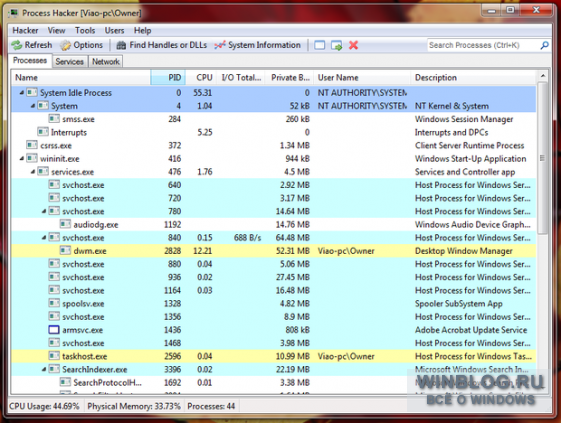The image size is (561, 423).
Task: Click the Refresh toolbar icon
Action: (16, 45)
